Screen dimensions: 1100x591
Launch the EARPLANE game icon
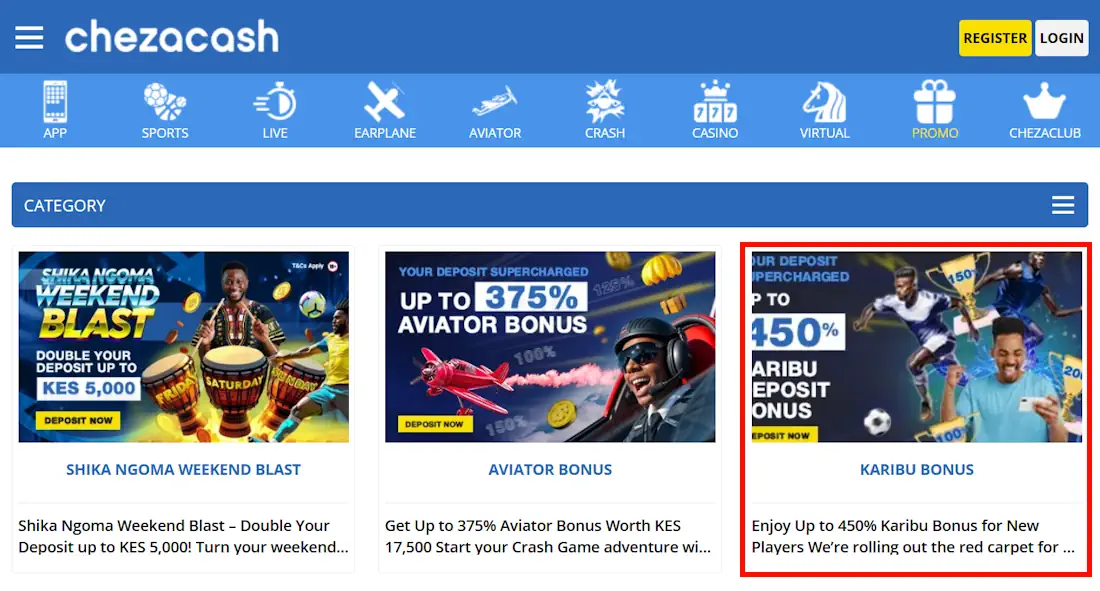tap(384, 102)
